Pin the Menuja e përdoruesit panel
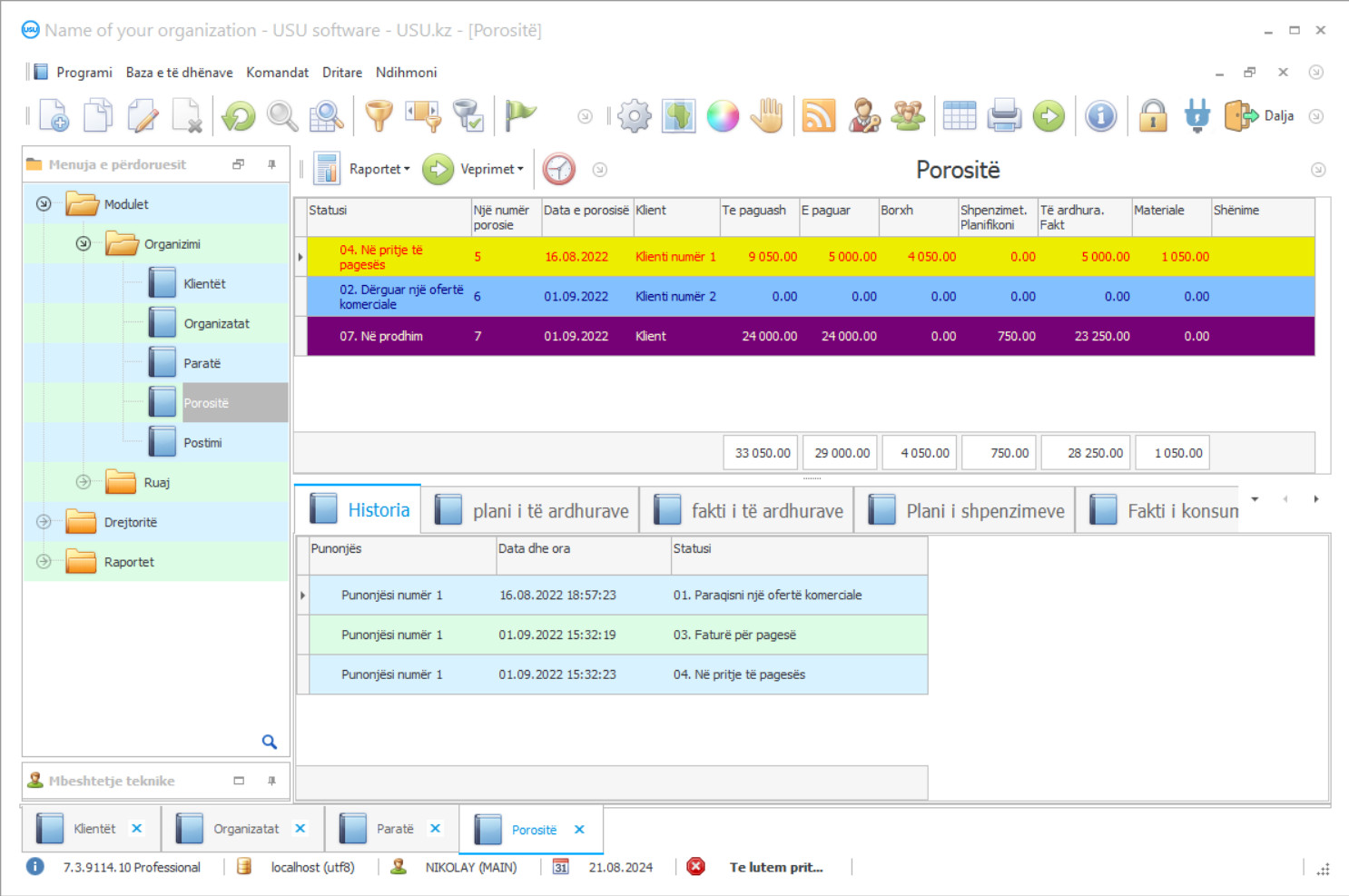Viewport: 1349px width, 896px height. click(x=271, y=164)
